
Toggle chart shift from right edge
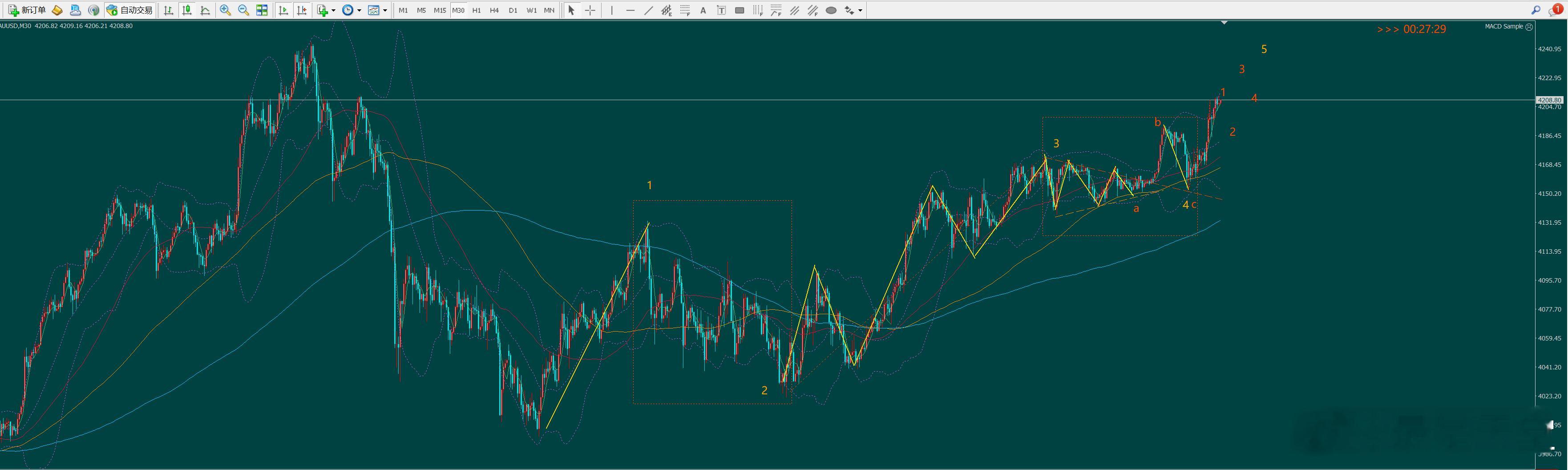coord(301,10)
